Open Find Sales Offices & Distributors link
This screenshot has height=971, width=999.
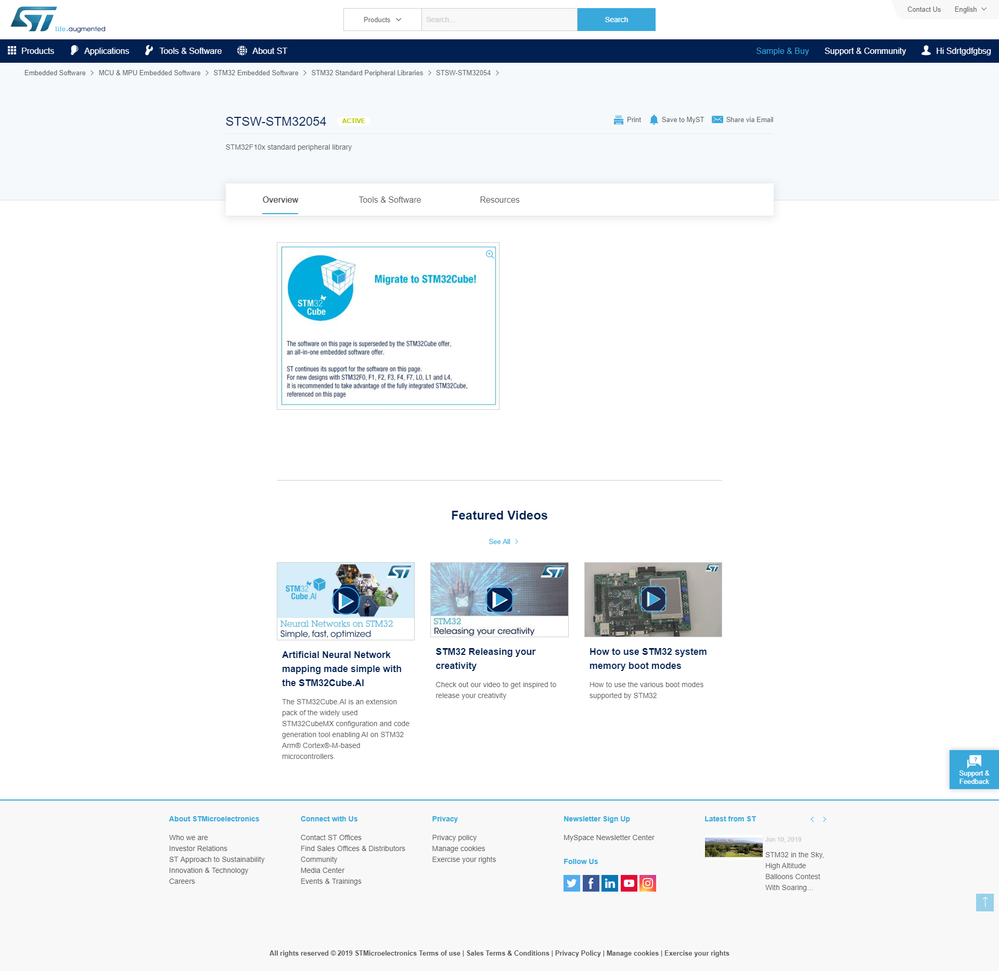tap(353, 849)
